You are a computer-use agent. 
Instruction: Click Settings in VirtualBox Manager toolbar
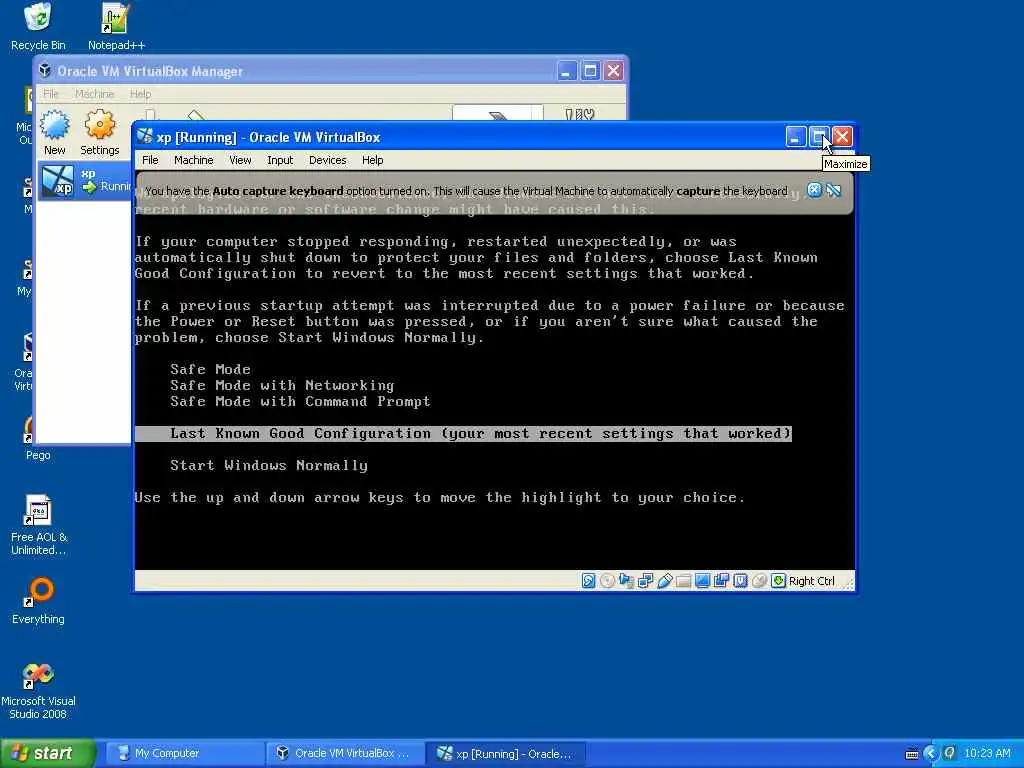[x=99, y=133]
